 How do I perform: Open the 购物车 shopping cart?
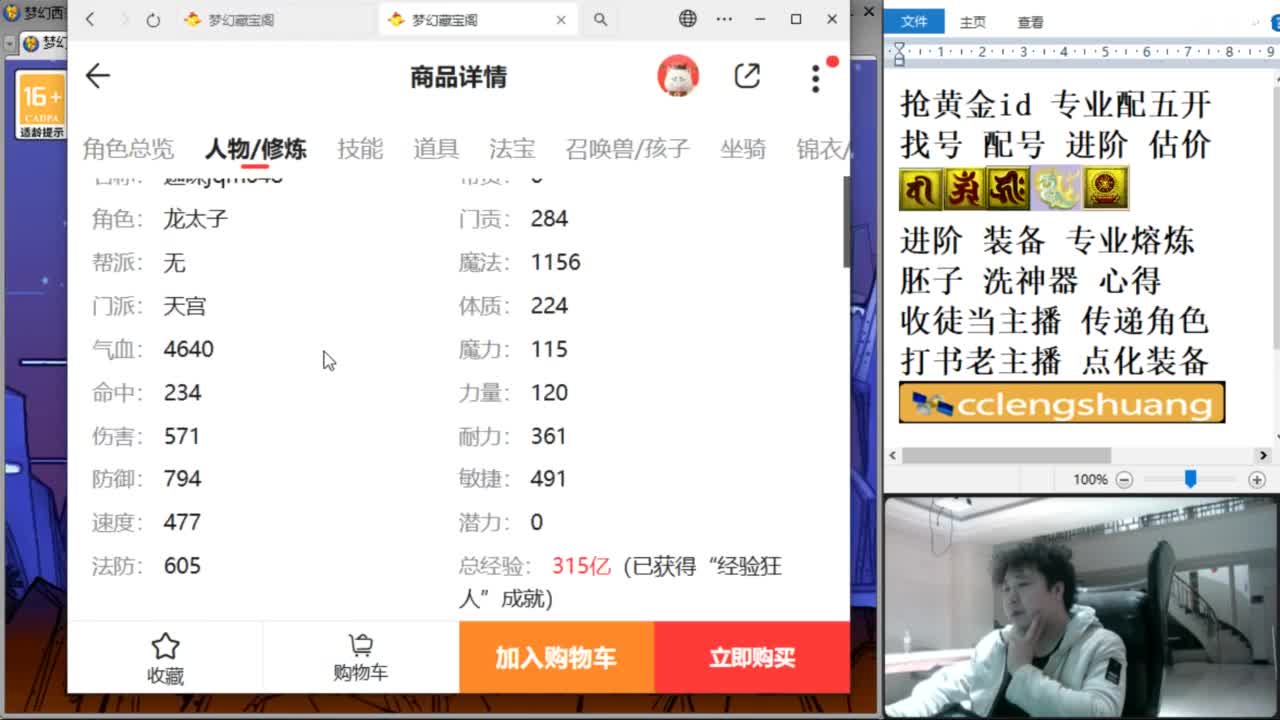360,658
